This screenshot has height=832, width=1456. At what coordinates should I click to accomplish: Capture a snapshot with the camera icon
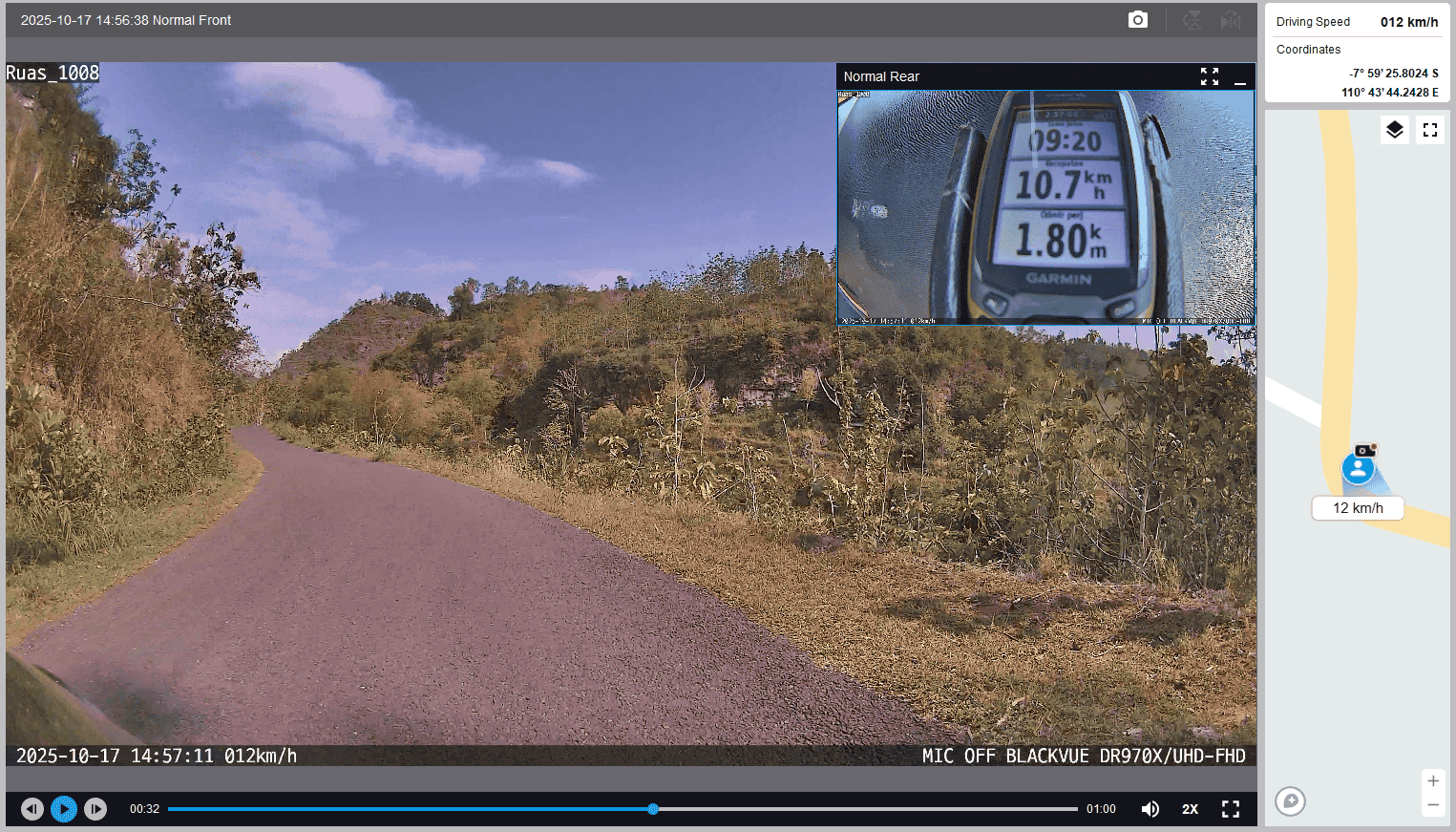tap(1137, 20)
